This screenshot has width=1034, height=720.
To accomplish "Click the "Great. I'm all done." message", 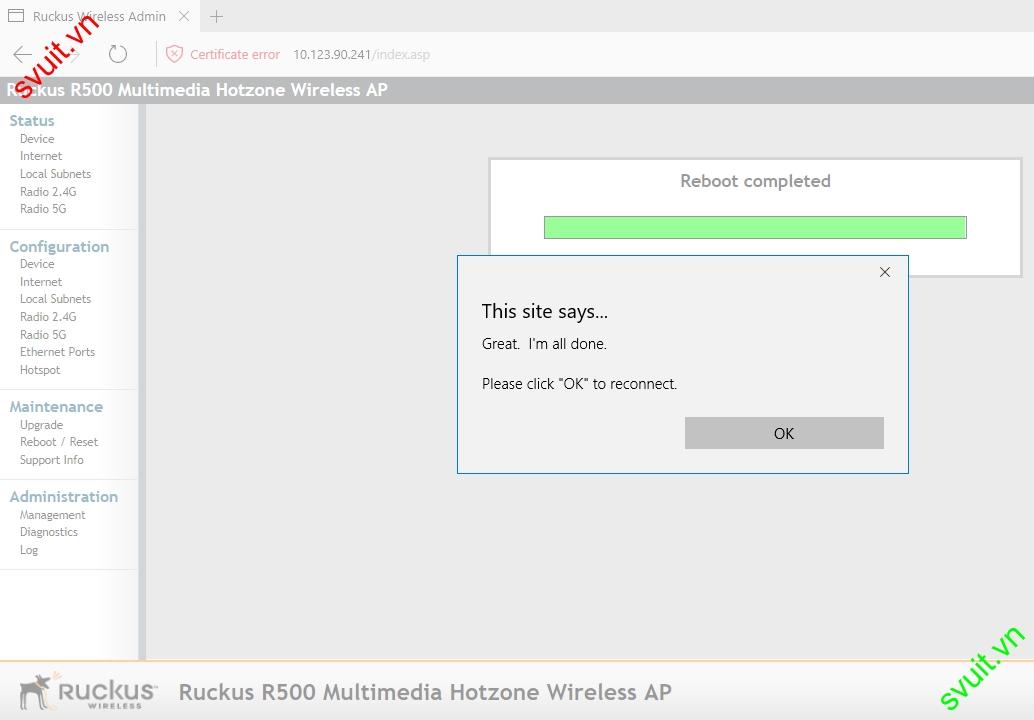I will pos(544,344).
